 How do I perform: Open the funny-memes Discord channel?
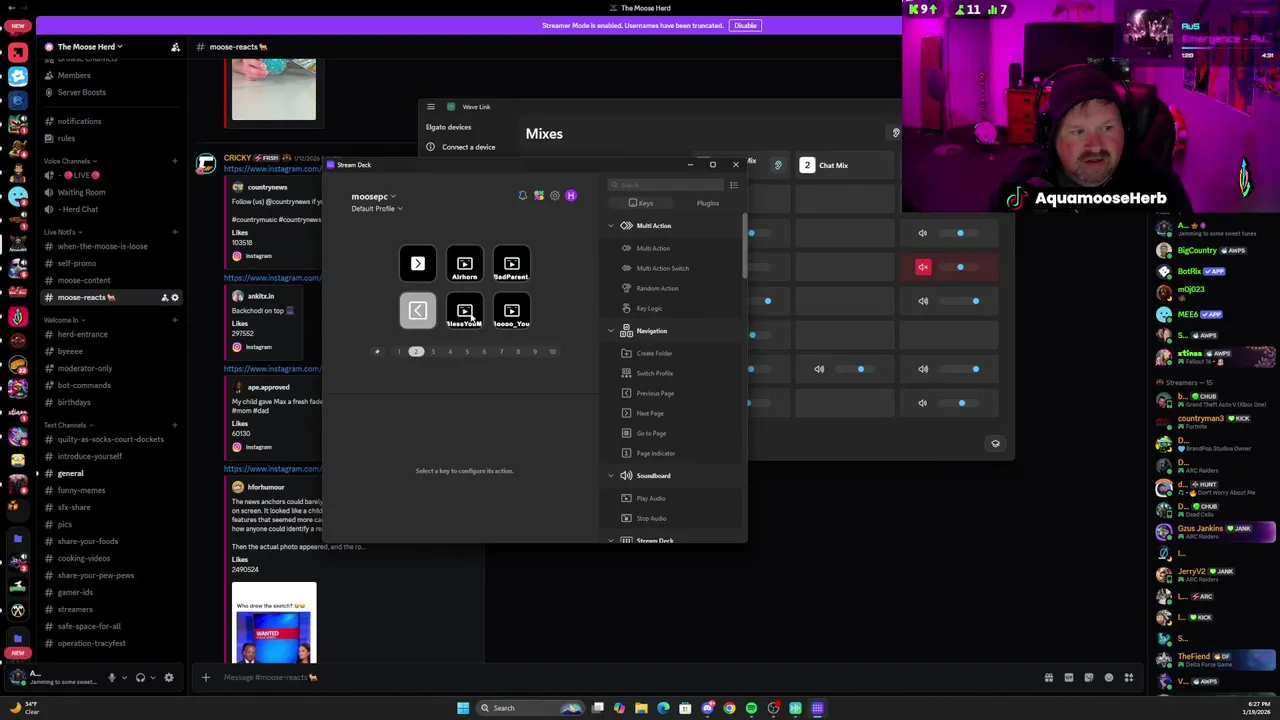point(81,490)
